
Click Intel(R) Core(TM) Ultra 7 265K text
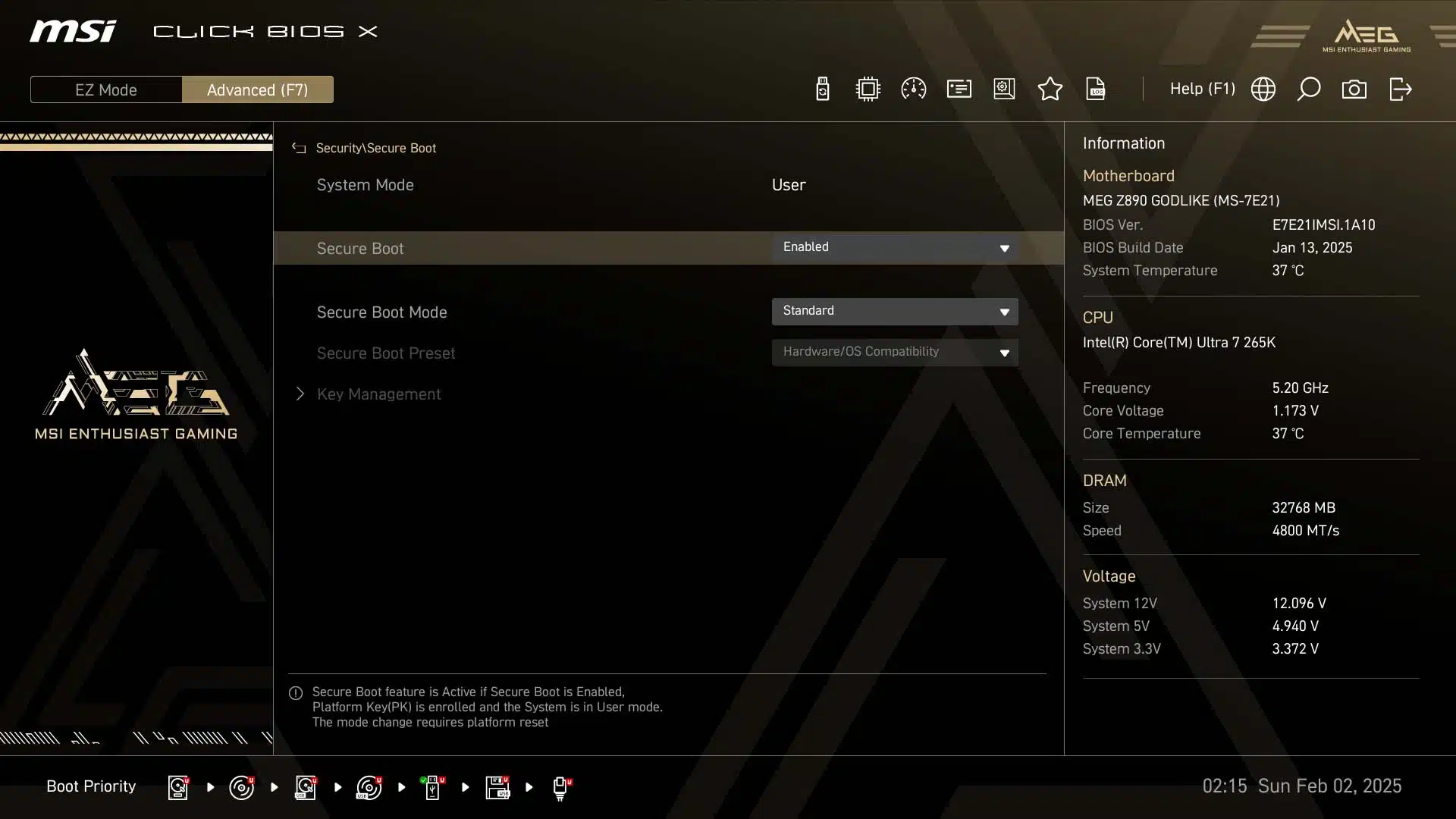1179,343
